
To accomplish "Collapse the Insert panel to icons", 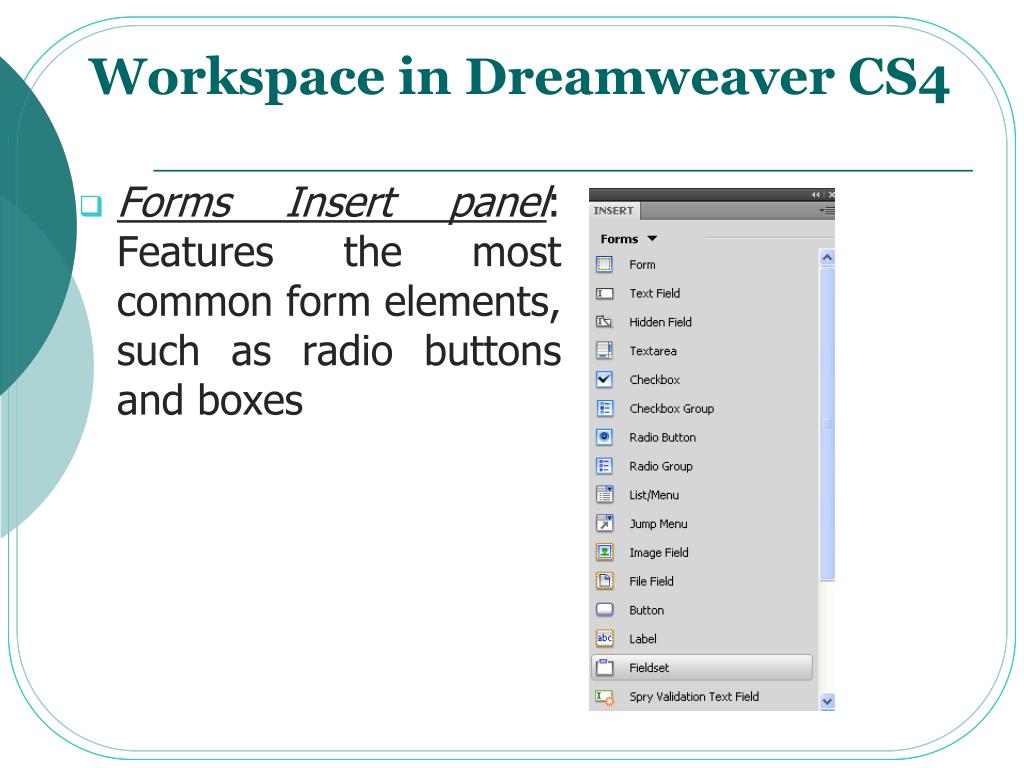I will click(x=816, y=195).
